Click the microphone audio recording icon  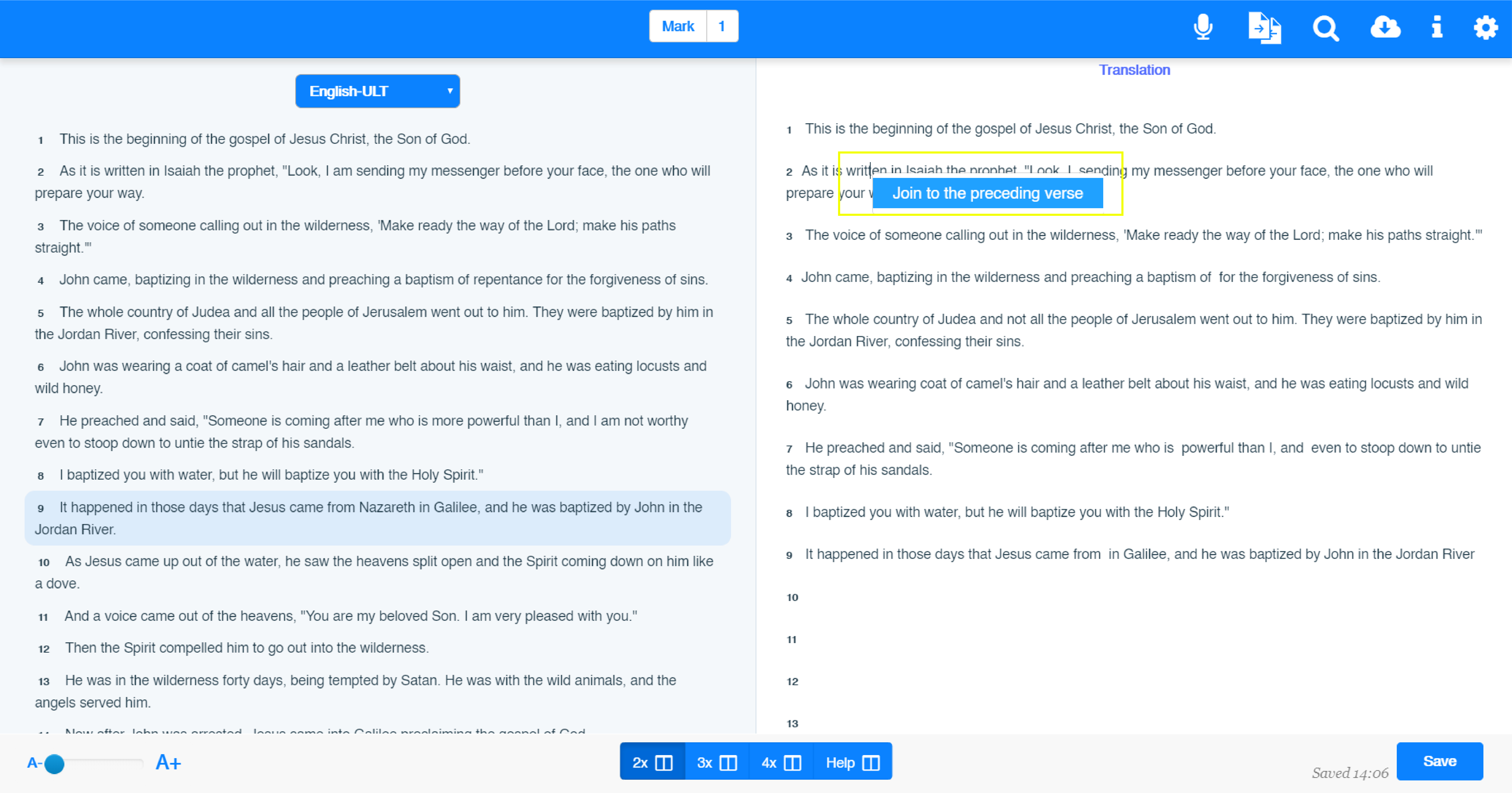tap(1203, 27)
